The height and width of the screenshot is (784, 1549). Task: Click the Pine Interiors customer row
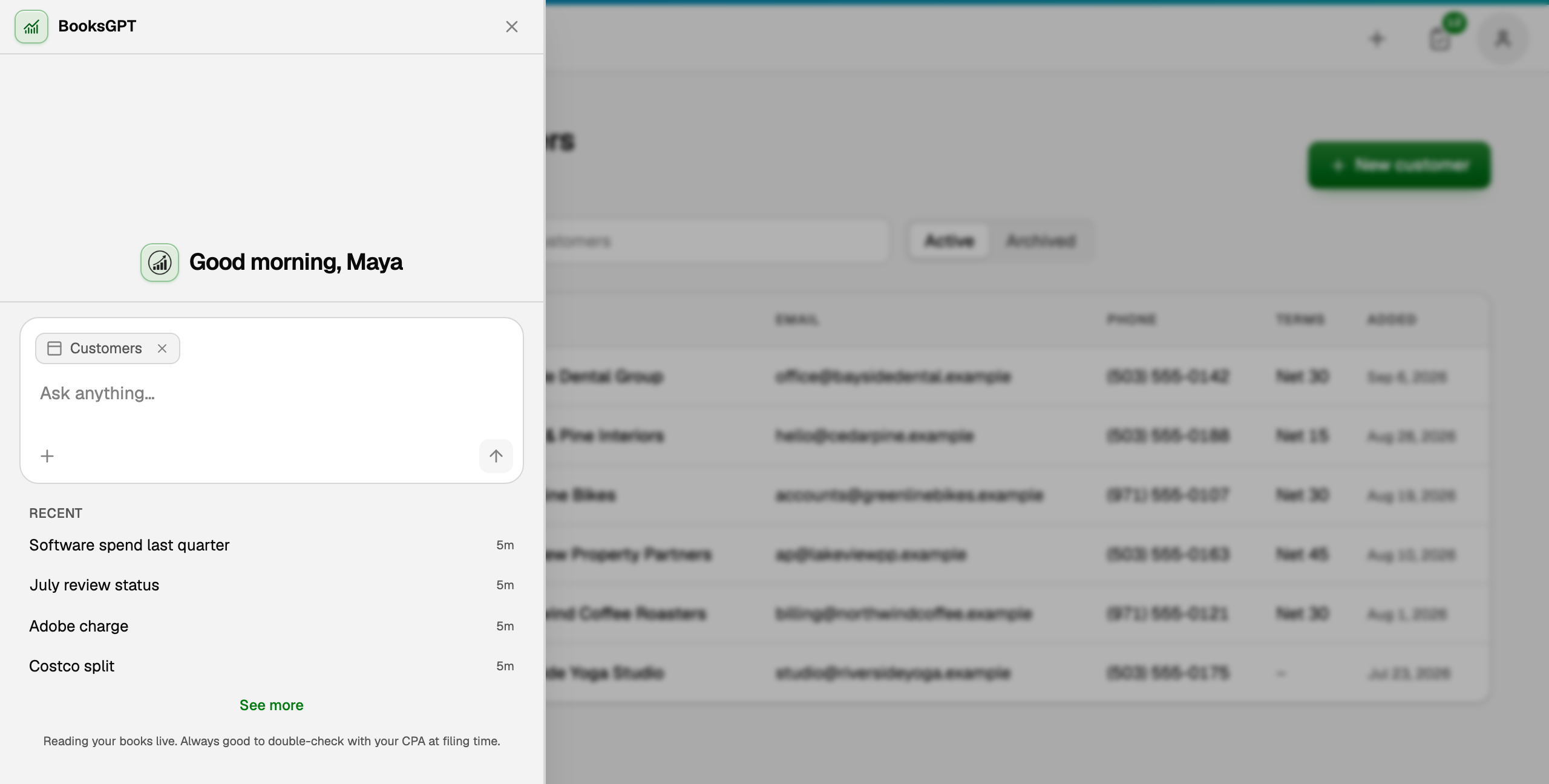pyautogui.click(x=1017, y=436)
